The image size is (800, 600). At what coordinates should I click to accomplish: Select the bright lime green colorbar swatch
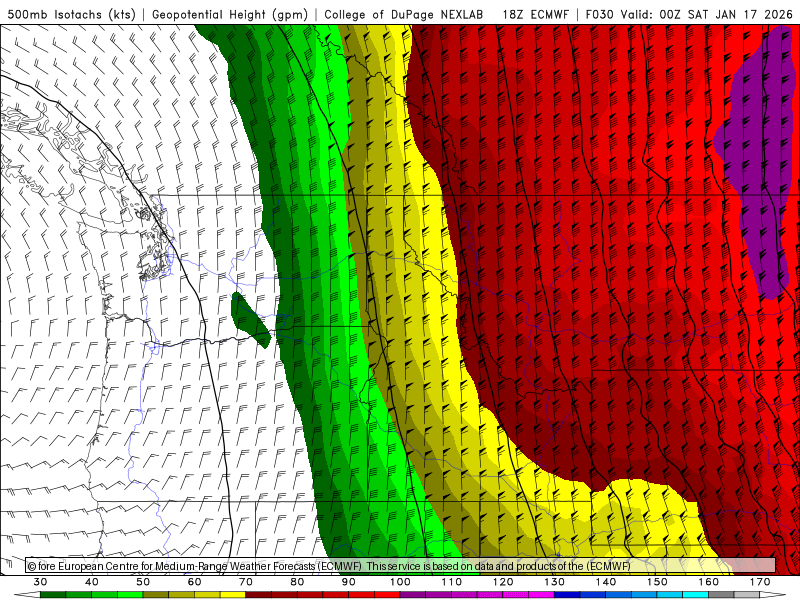click(x=130, y=595)
